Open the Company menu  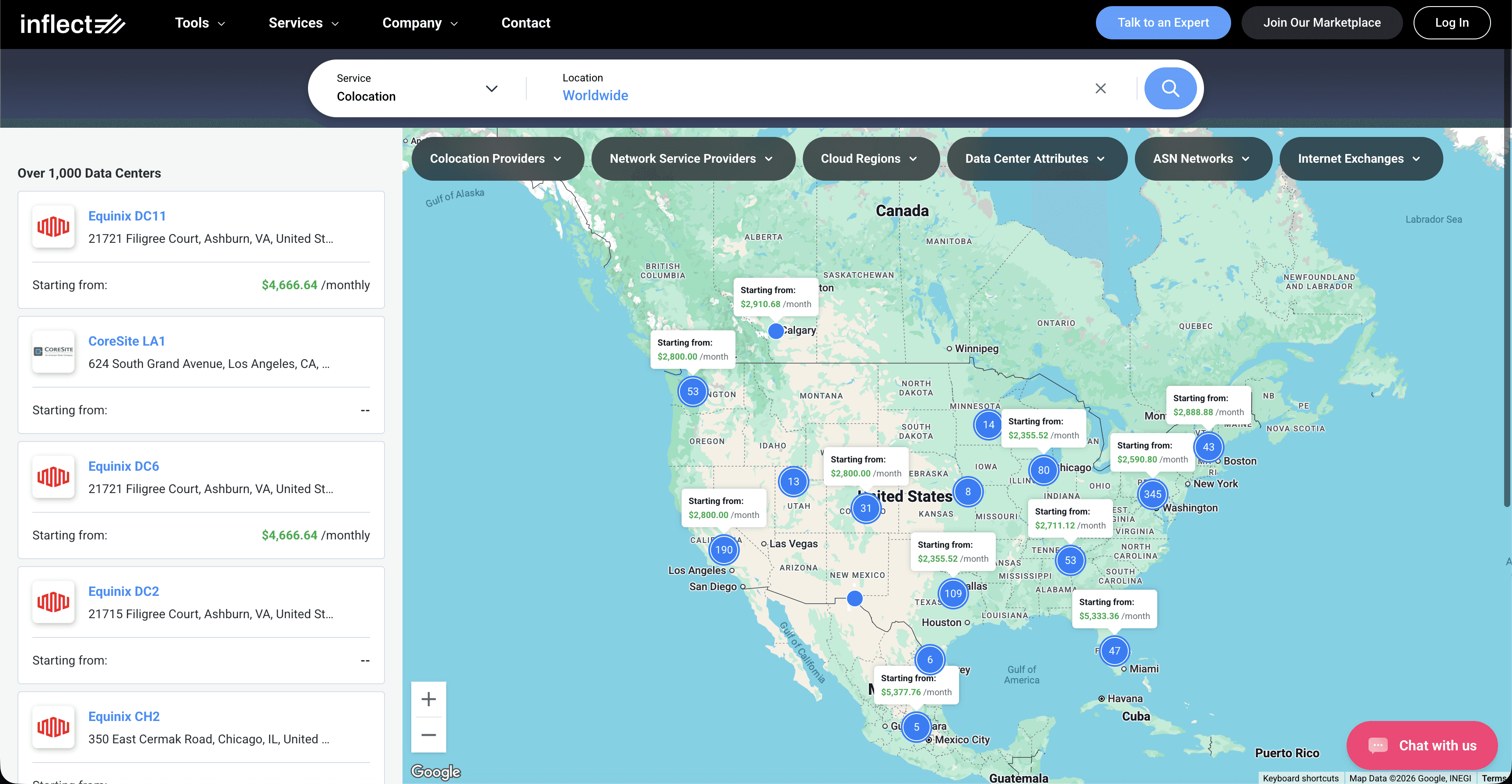[x=419, y=23]
